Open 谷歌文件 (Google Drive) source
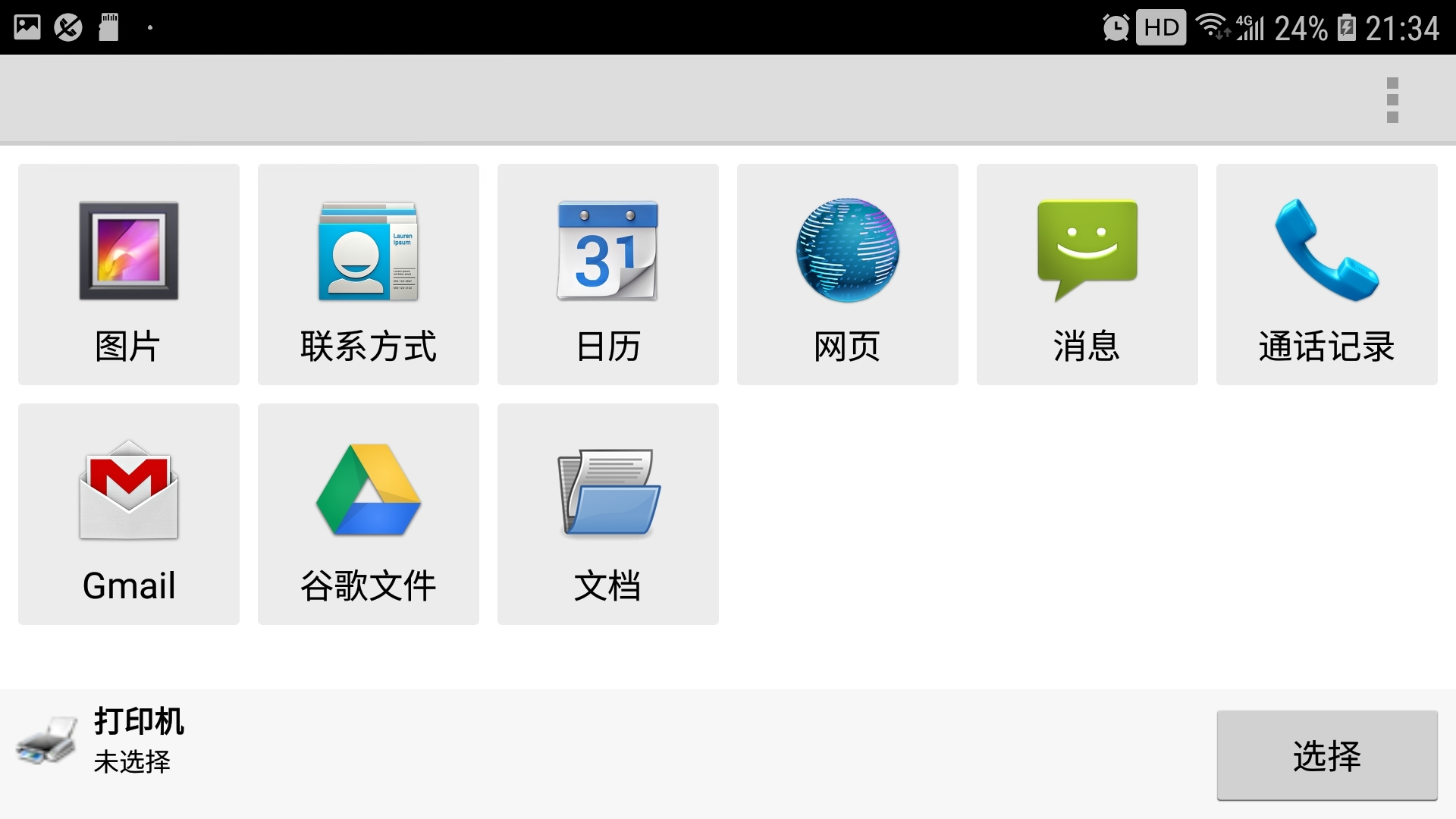The width and height of the screenshot is (1456, 819). 368,512
